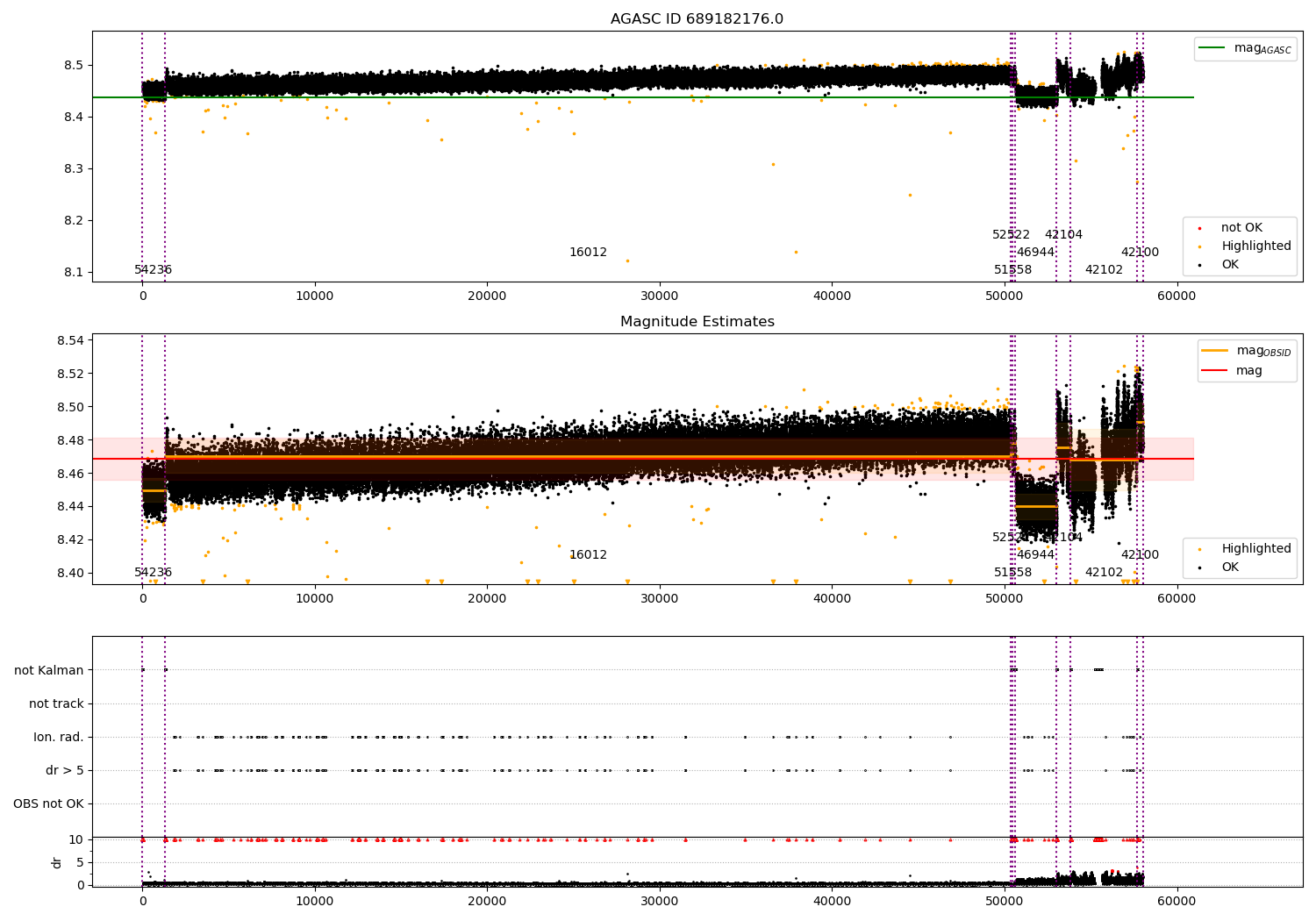Click the "dr > 5" axis label
Viewport: 1316px width, 921px height.
coord(65,771)
